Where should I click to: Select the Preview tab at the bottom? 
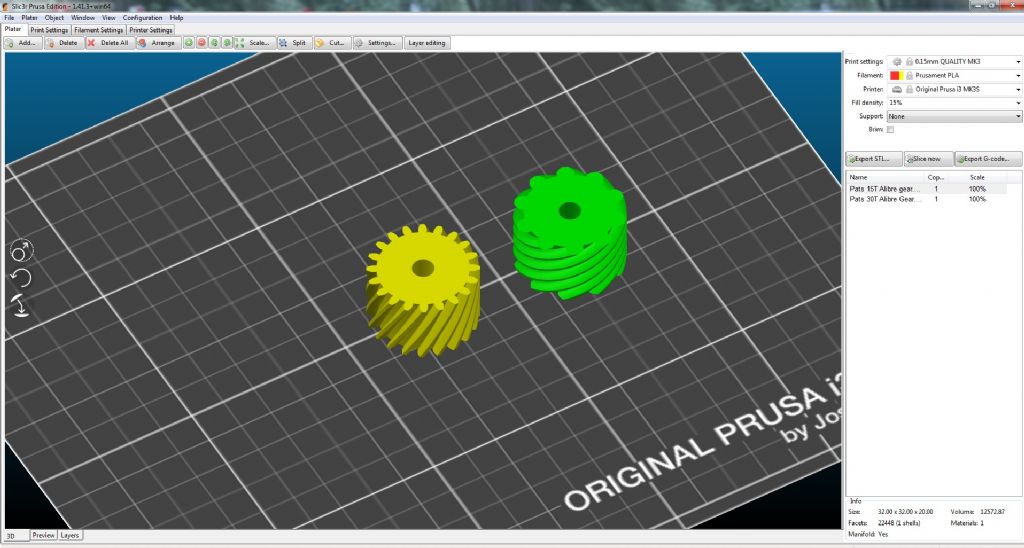pyautogui.click(x=44, y=536)
